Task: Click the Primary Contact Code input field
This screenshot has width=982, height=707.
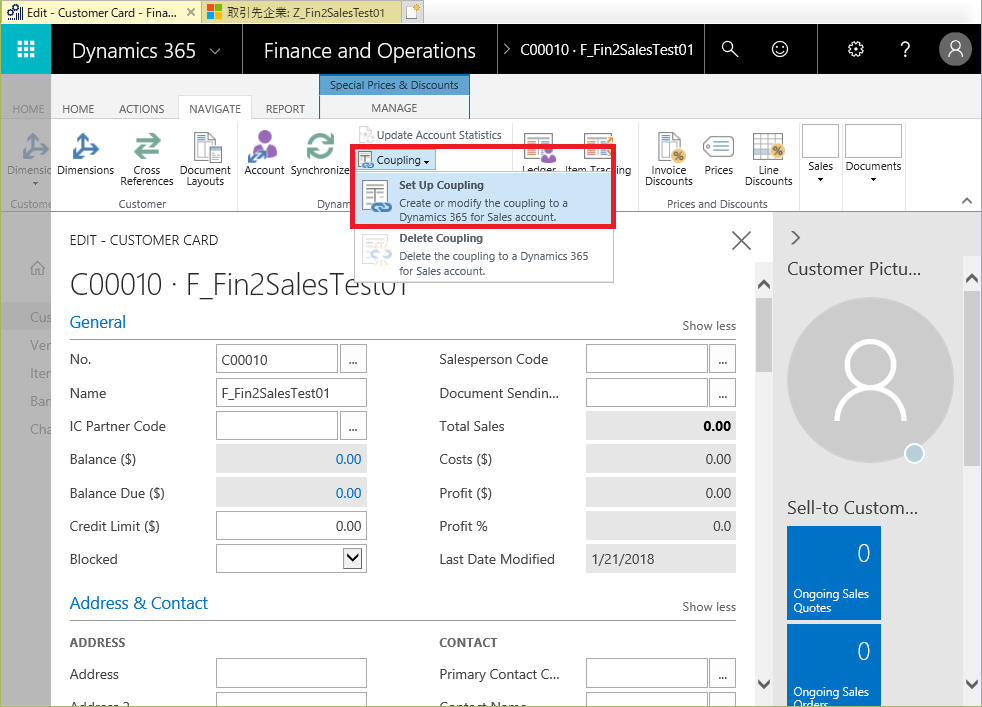Action: tap(647, 674)
